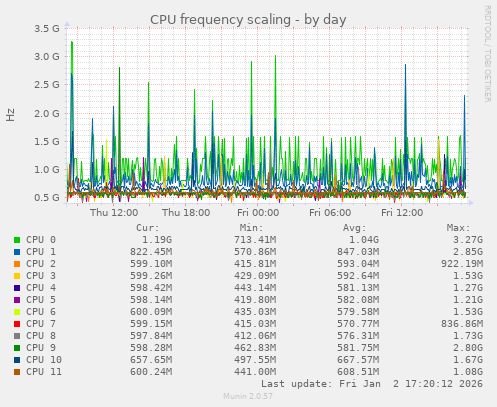Click CPU 1 max value 2.85G
Viewport: 497px width, 407px height.
468,252
